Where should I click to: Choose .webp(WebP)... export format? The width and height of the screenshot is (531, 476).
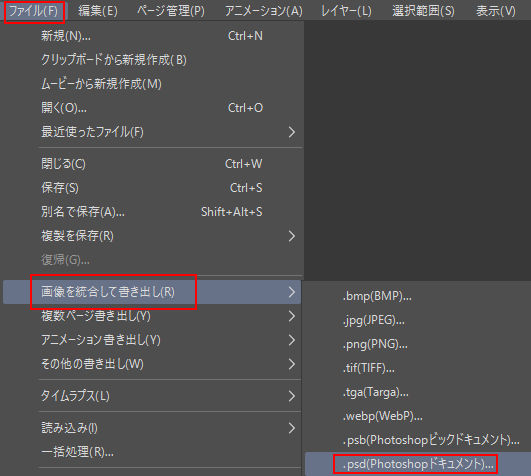[x=418, y=416]
